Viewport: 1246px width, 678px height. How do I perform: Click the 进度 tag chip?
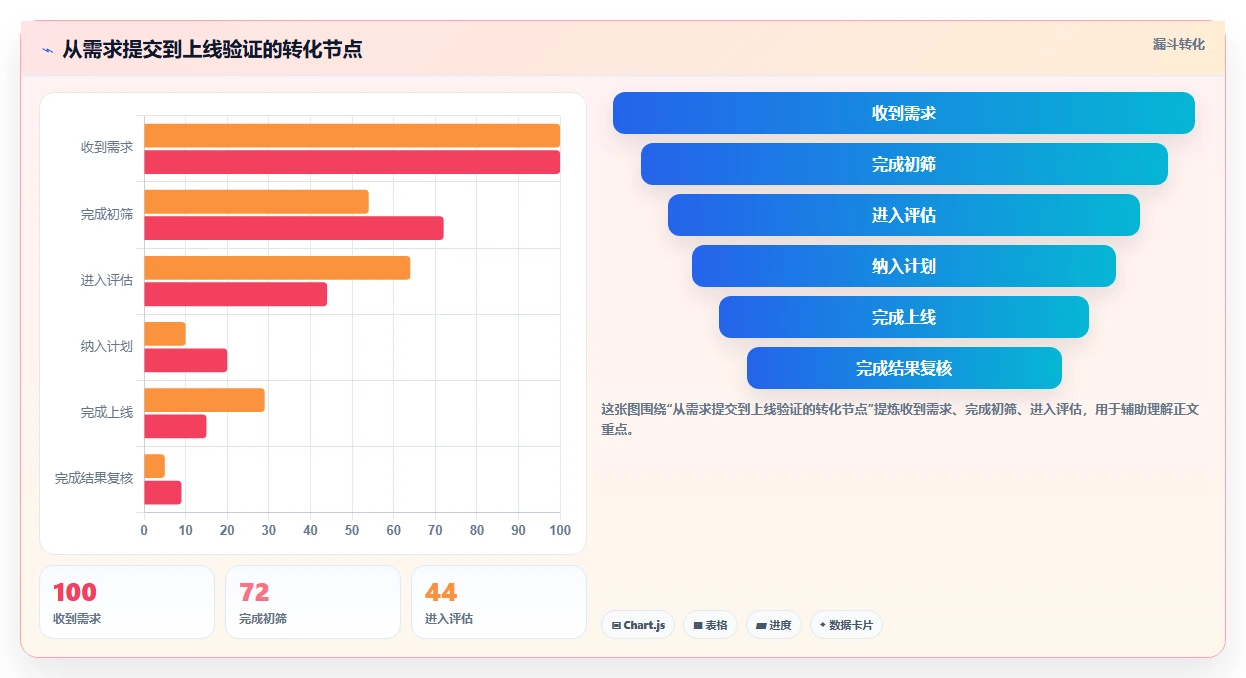pos(774,625)
